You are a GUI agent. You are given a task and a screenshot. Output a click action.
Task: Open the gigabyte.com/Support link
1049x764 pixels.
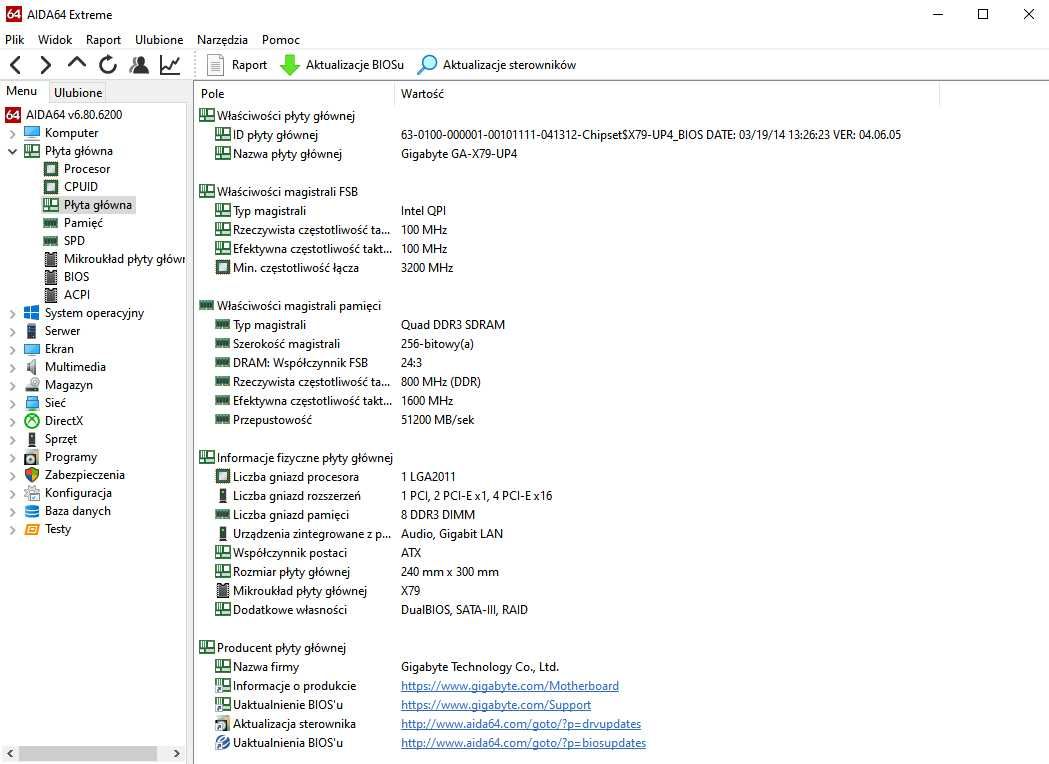(x=496, y=704)
